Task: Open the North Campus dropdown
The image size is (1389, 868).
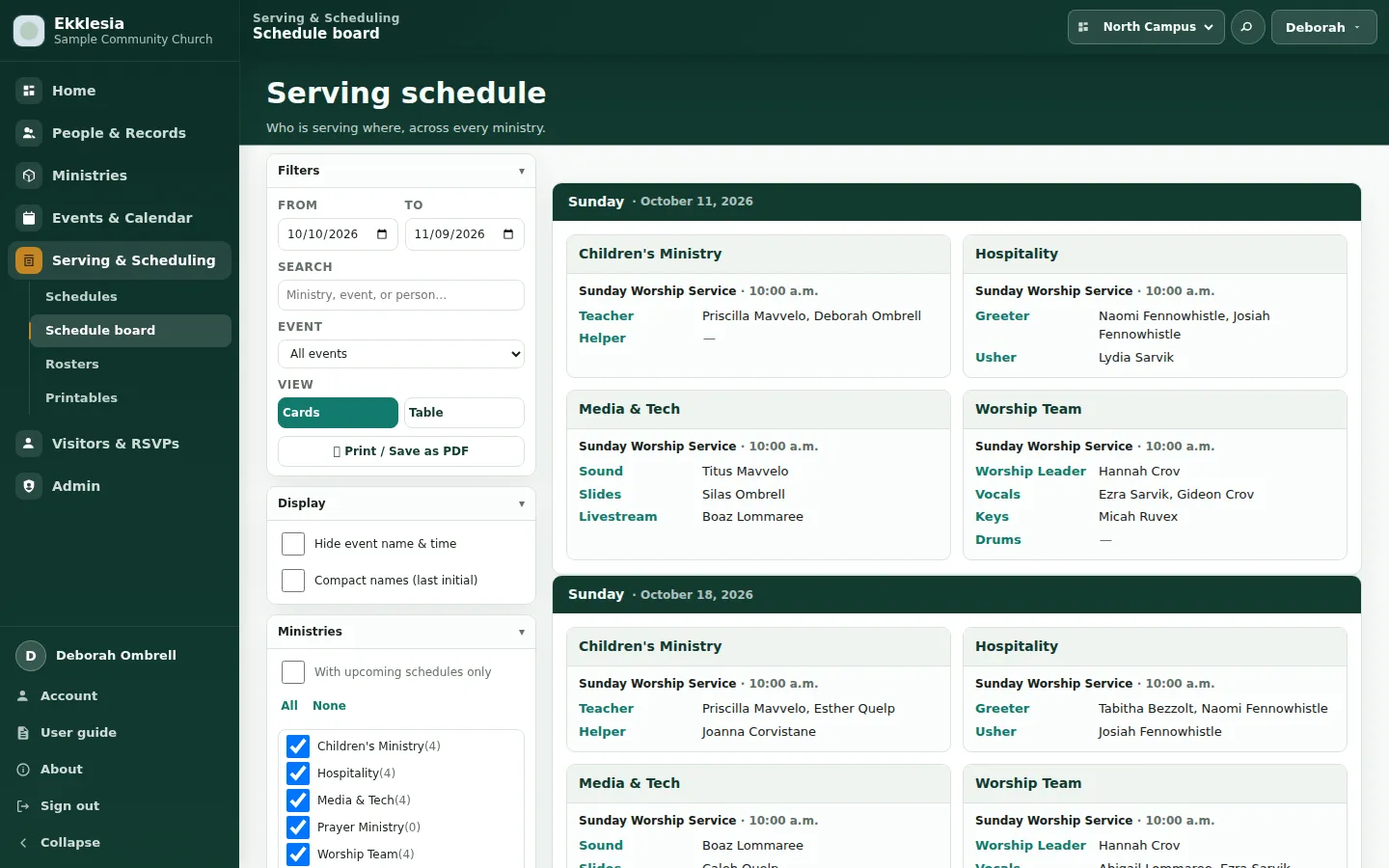Action: click(1146, 27)
